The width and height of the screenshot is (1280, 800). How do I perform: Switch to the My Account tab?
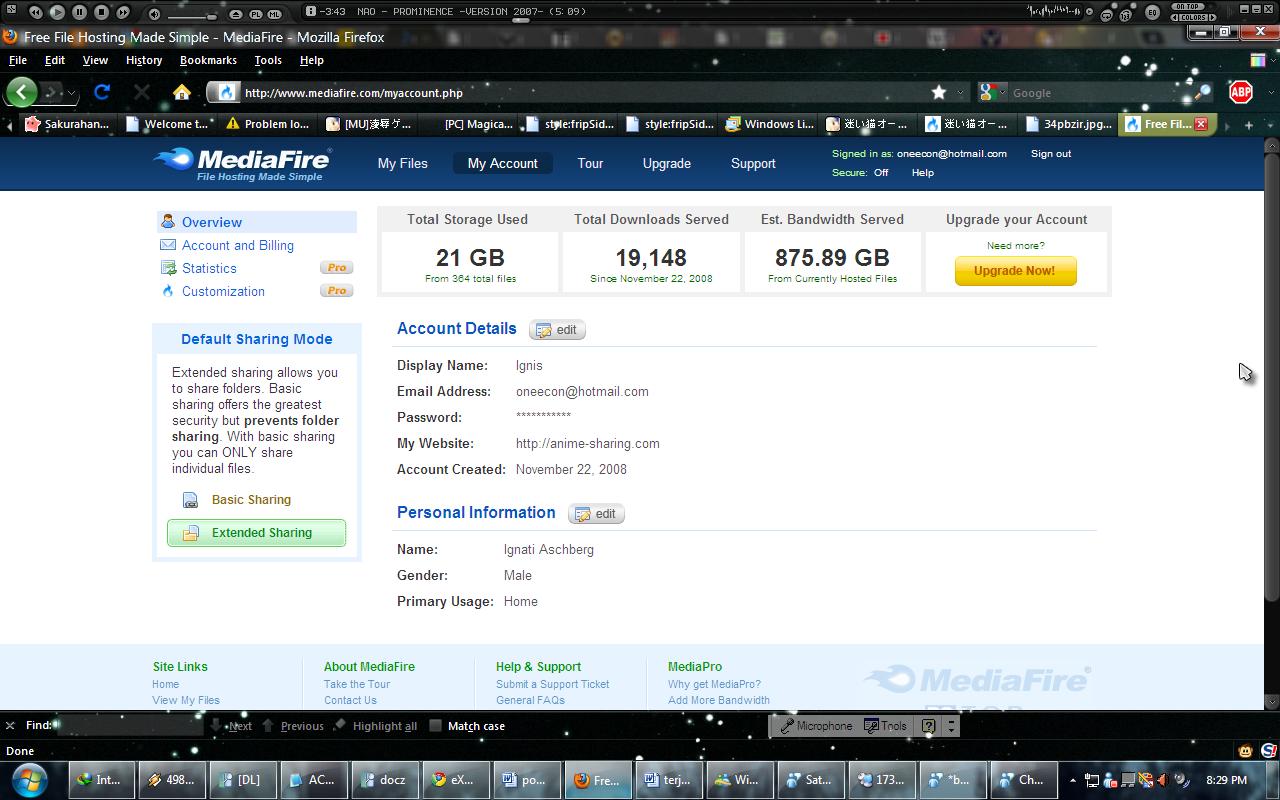pos(502,163)
